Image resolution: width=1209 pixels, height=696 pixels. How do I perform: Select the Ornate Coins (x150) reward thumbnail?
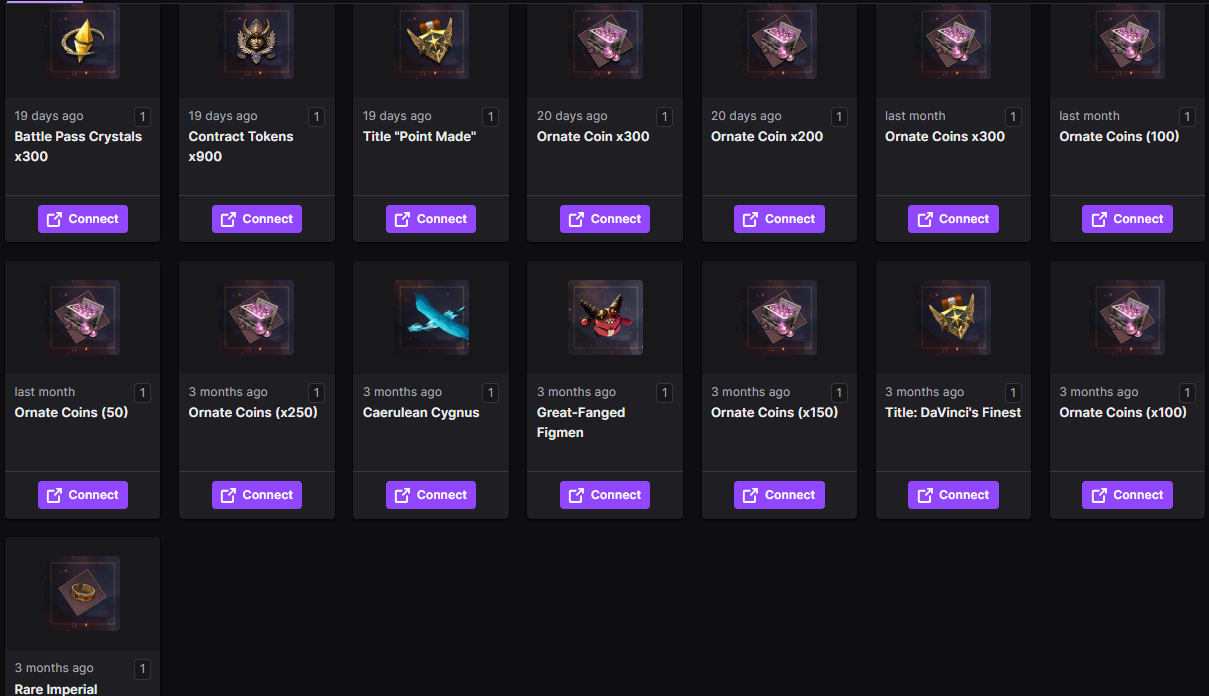(779, 317)
